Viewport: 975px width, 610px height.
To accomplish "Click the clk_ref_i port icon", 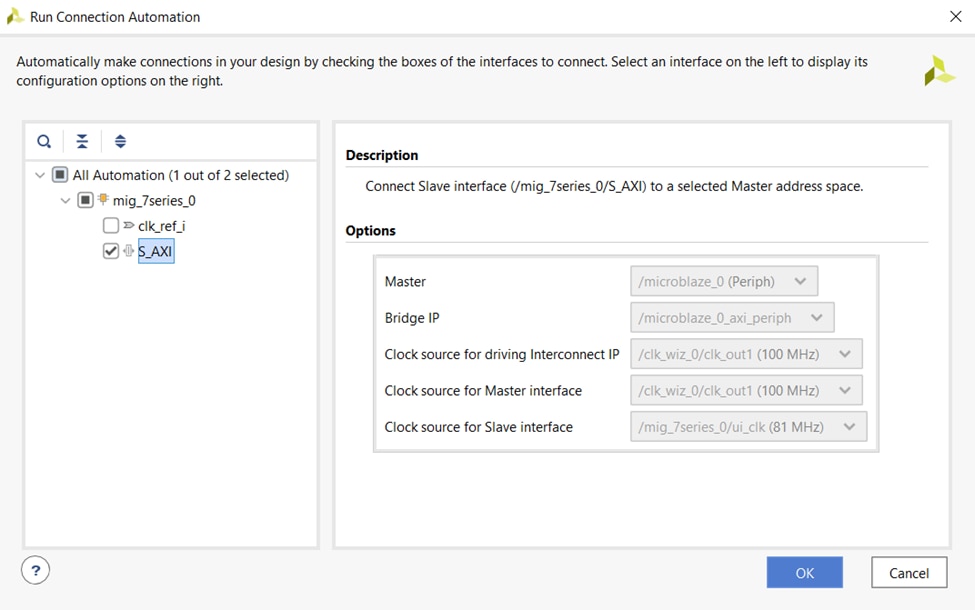I will [x=129, y=225].
